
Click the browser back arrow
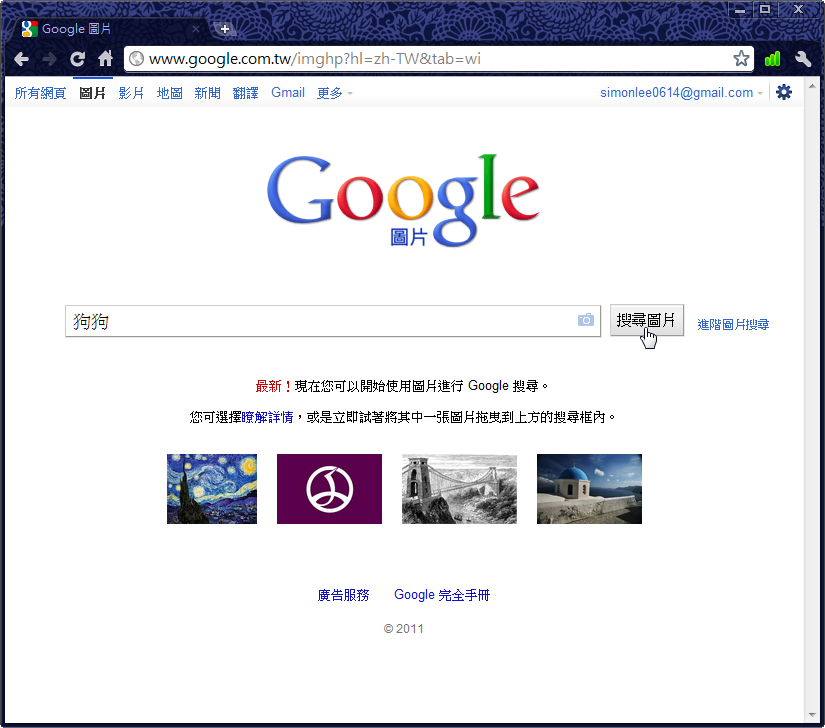21,59
